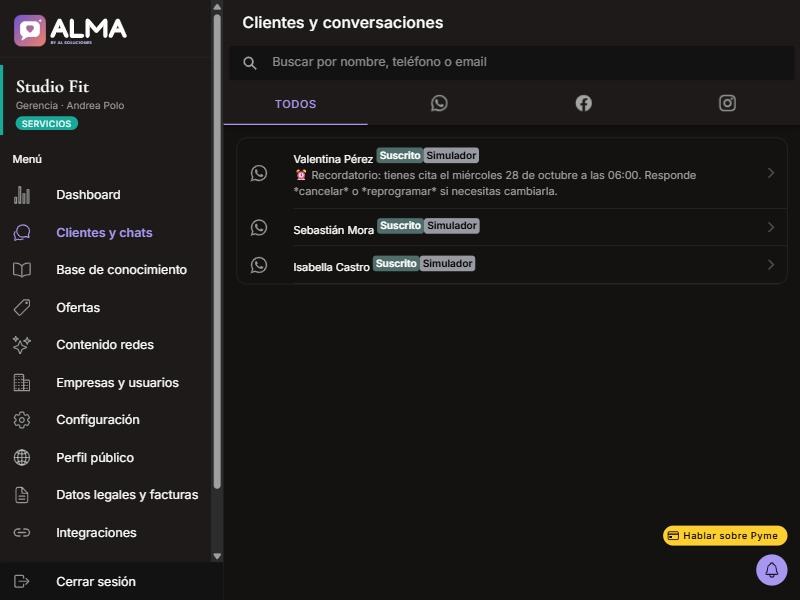
Task: Click the Menú heading
Action: [x=27, y=159]
